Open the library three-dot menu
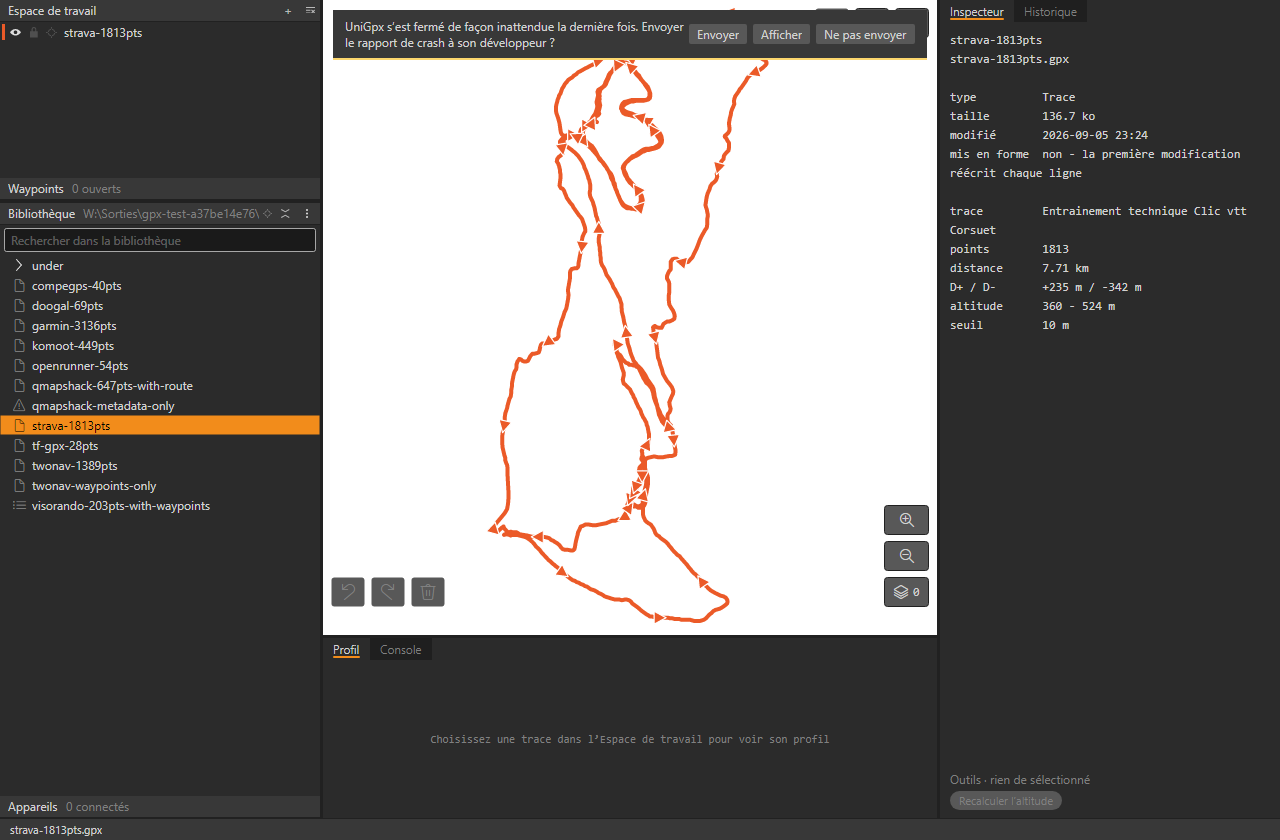The image size is (1280, 840). tap(307, 214)
